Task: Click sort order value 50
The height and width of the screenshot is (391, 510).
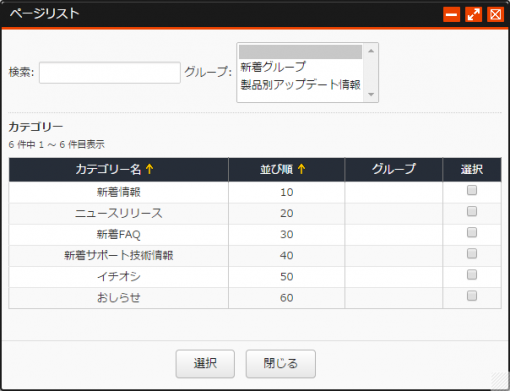Action: [287, 277]
